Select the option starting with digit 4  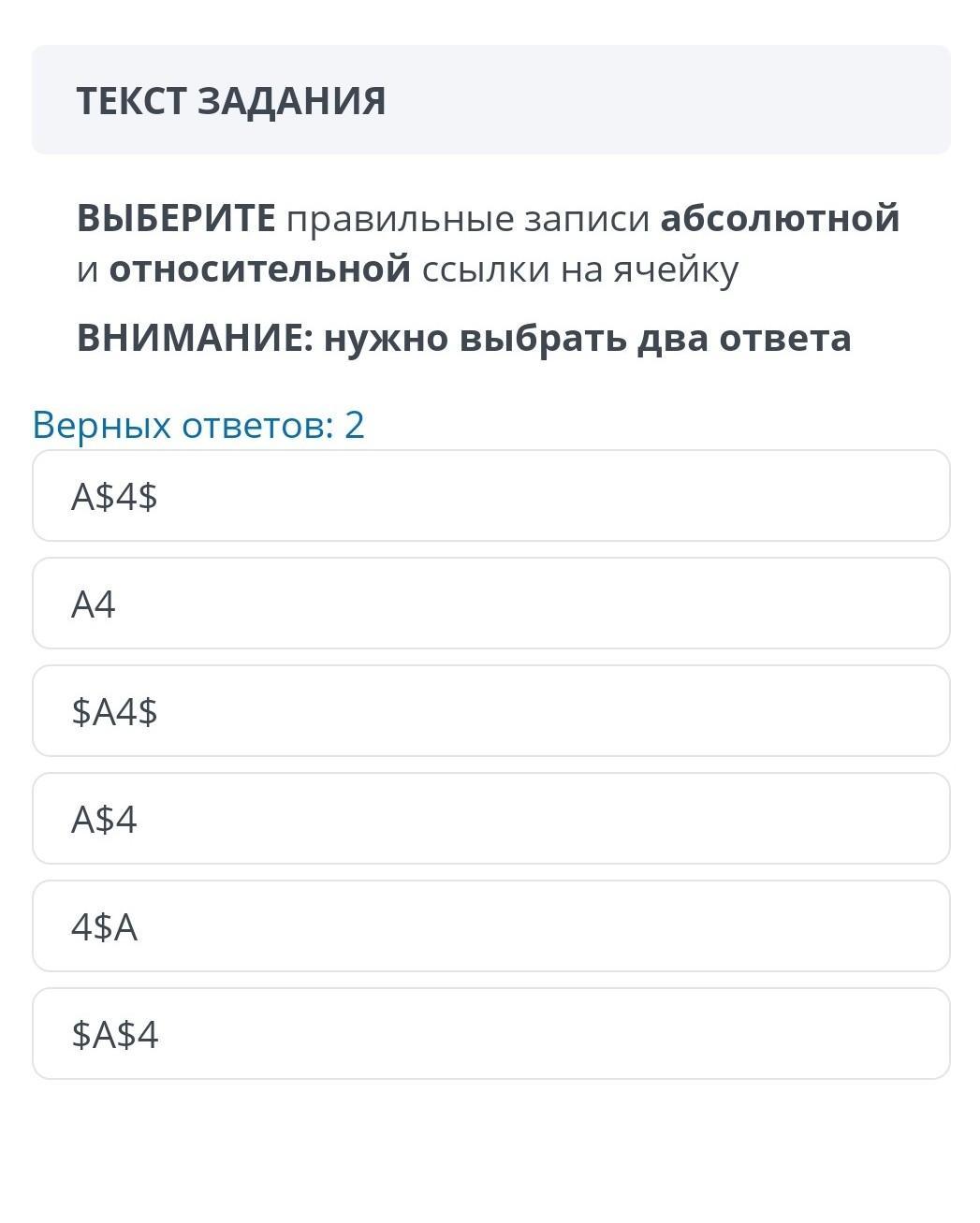click(x=490, y=926)
